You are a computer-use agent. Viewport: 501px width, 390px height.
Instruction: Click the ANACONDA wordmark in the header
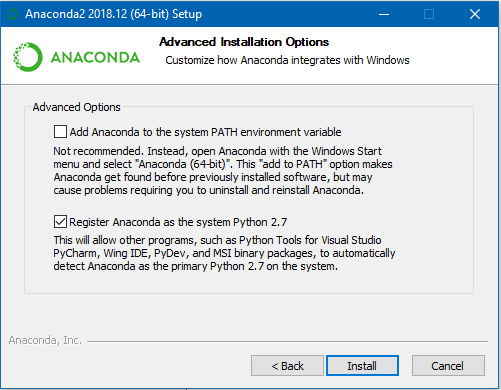coord(95,58)
